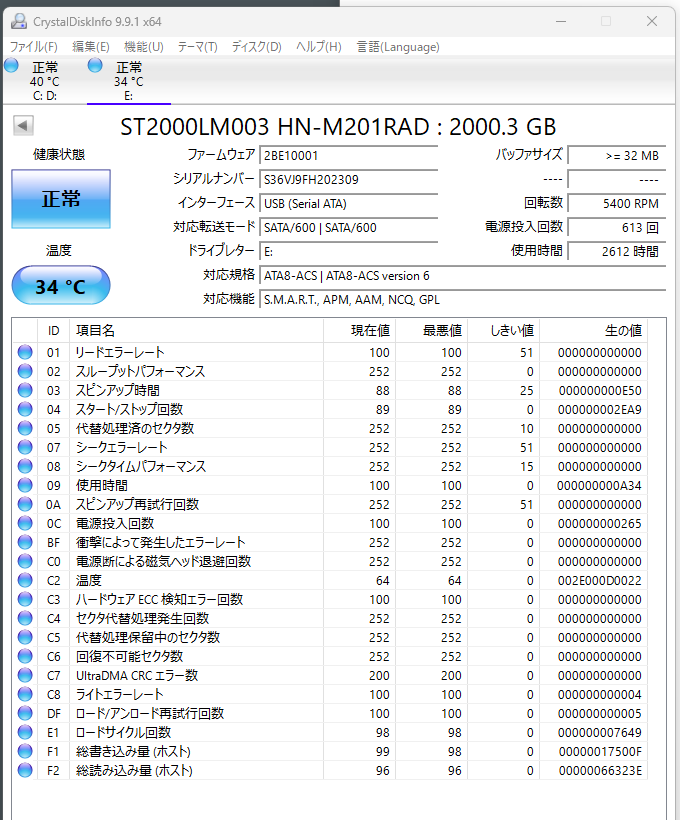680x820 pixels.
Task: Click the drive letter field E:
Action: [x=348, y=252]
